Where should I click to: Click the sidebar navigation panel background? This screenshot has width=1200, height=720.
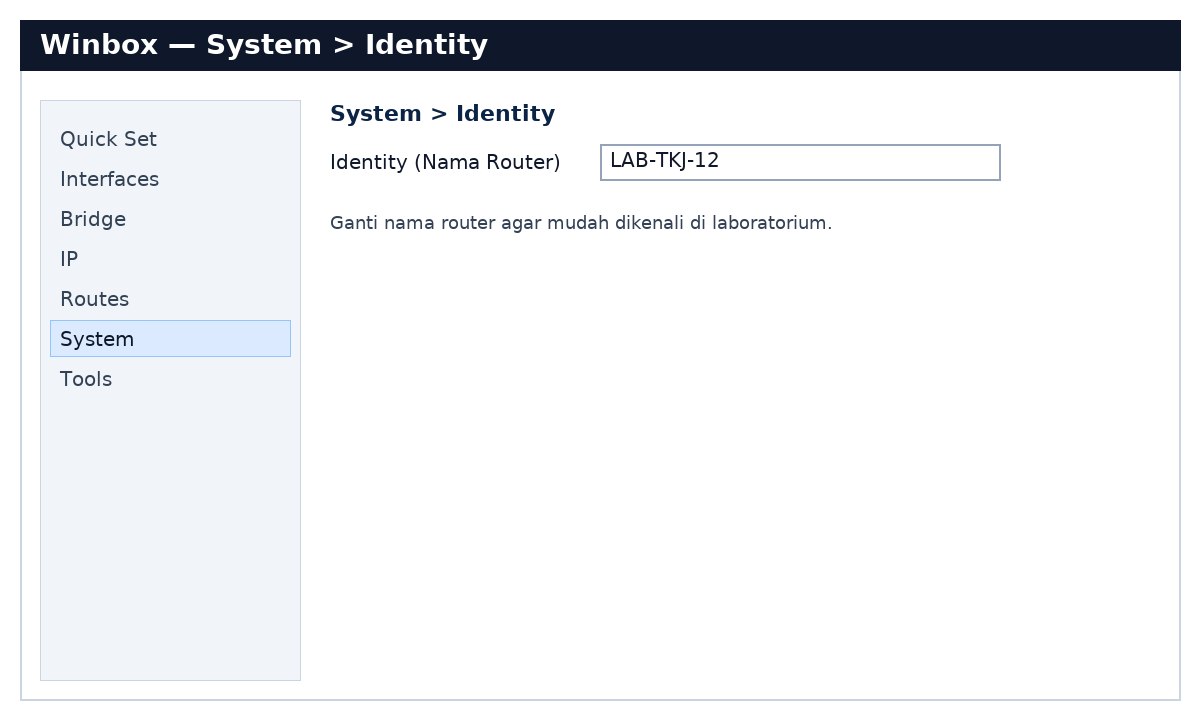pyautogui.click(x=170, y=520)
